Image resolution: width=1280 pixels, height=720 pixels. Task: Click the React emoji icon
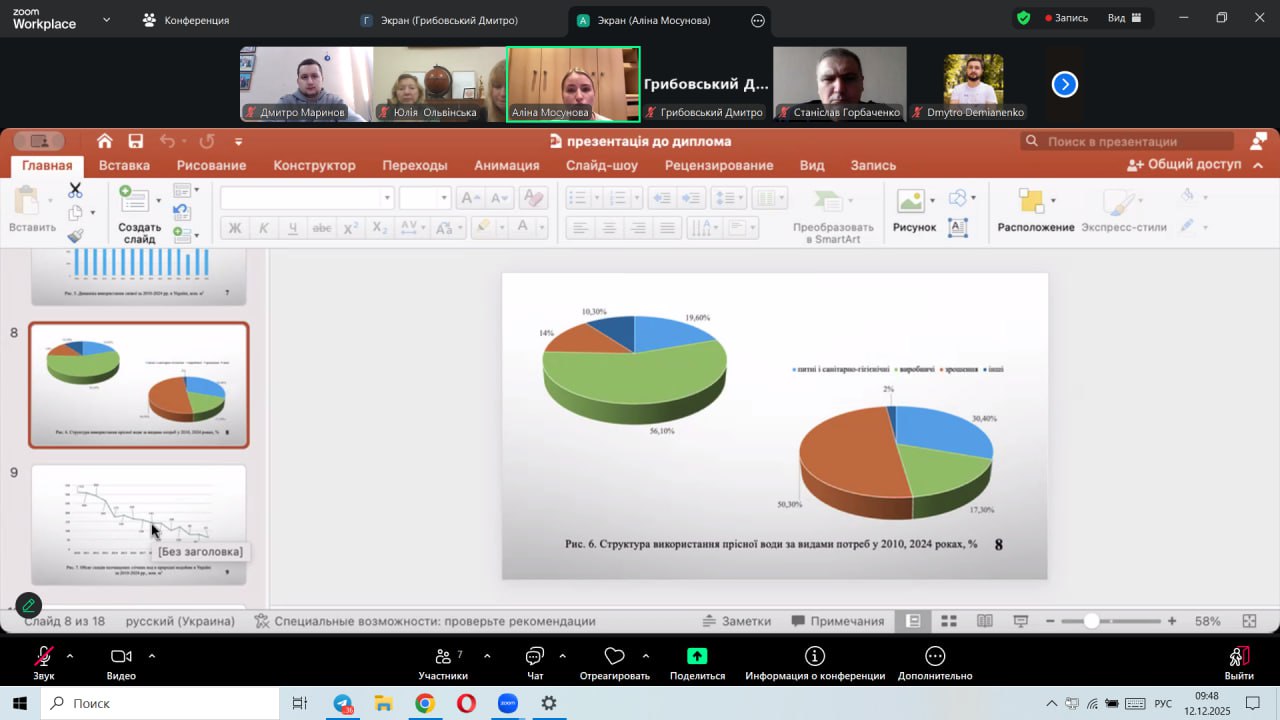(614, 657)
